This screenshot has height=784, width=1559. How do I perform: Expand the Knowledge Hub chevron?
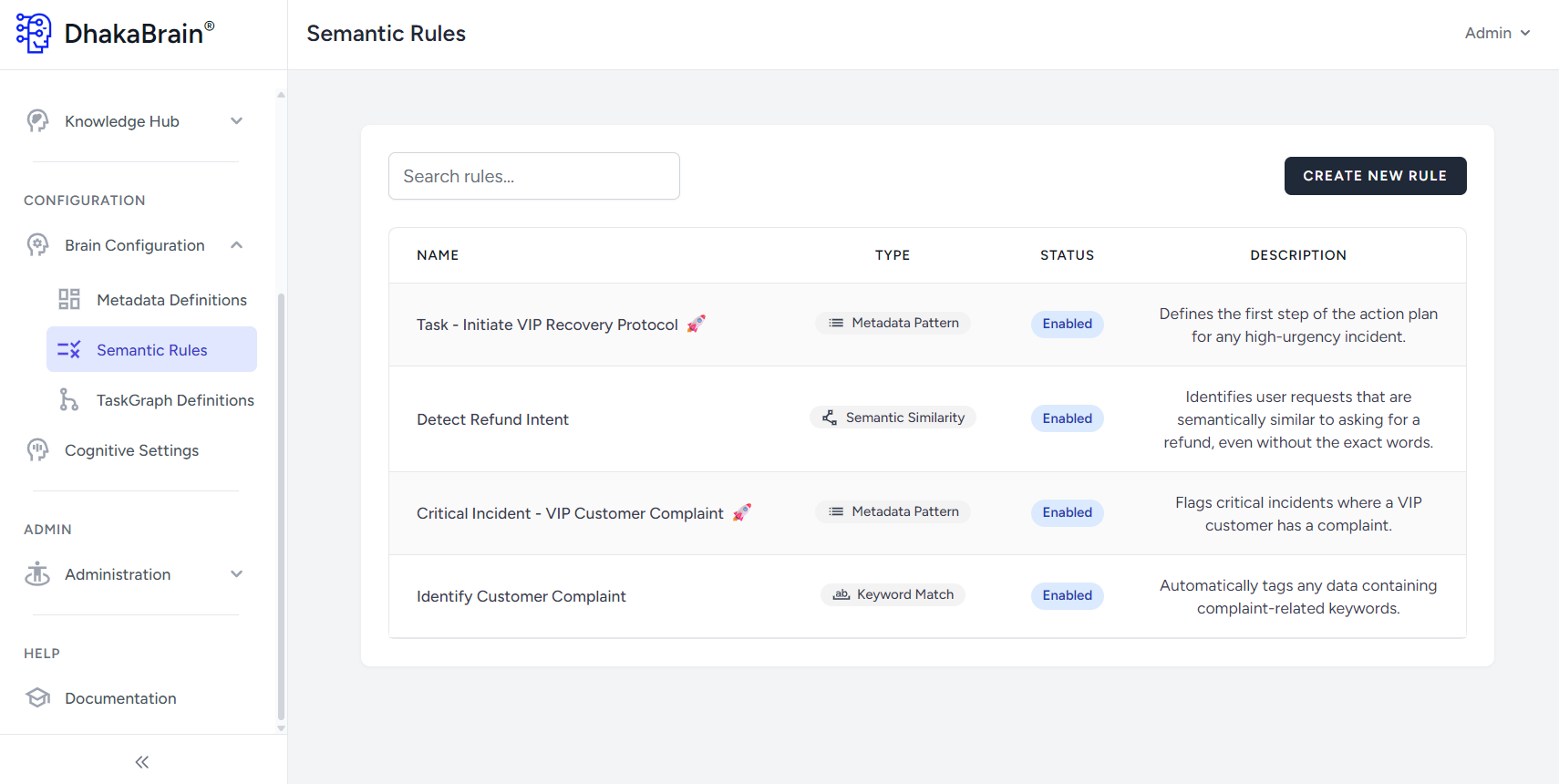237,121
